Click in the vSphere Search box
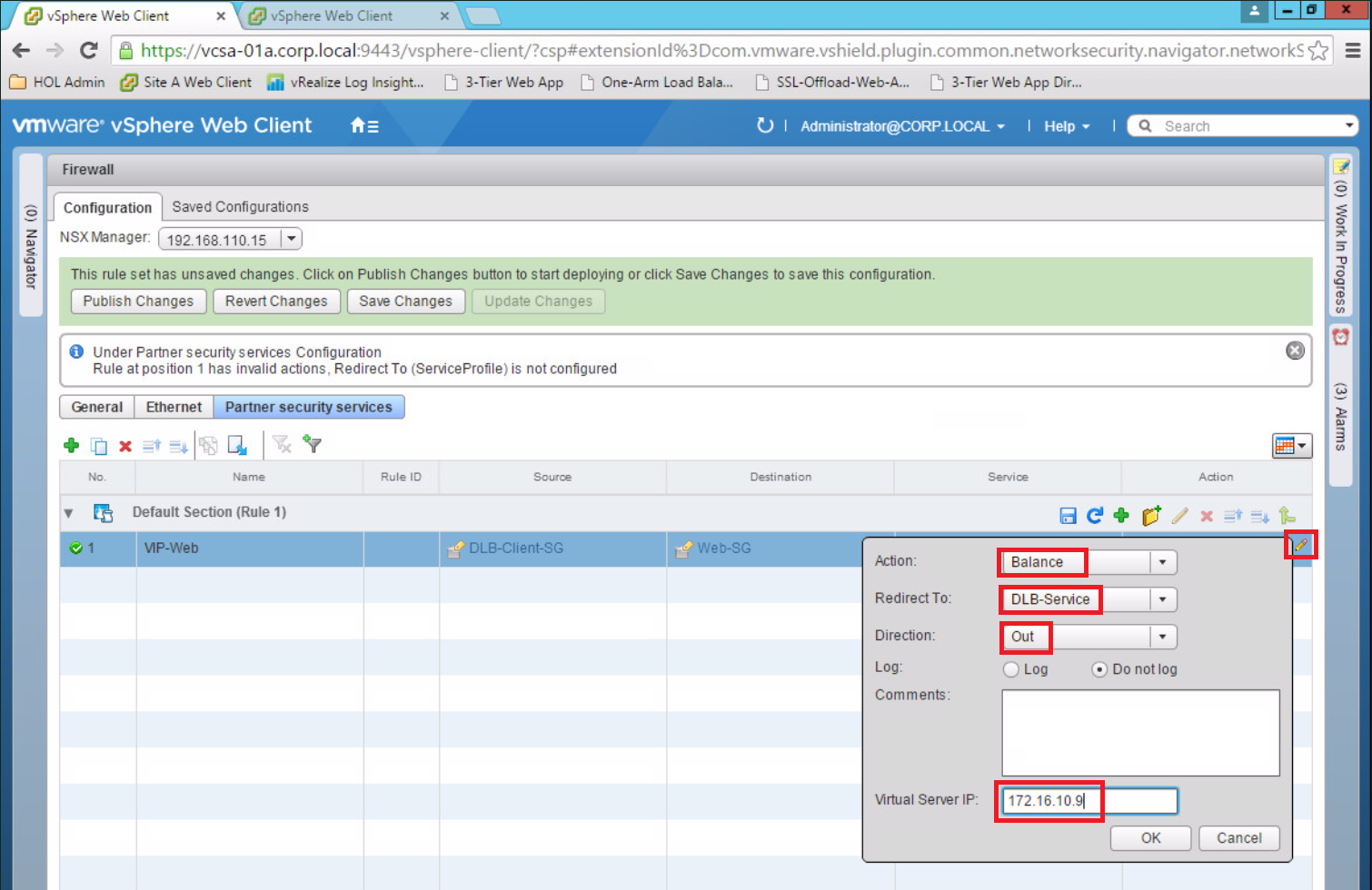Screen dimensions: 1372x890 (x=1240, y=125)
